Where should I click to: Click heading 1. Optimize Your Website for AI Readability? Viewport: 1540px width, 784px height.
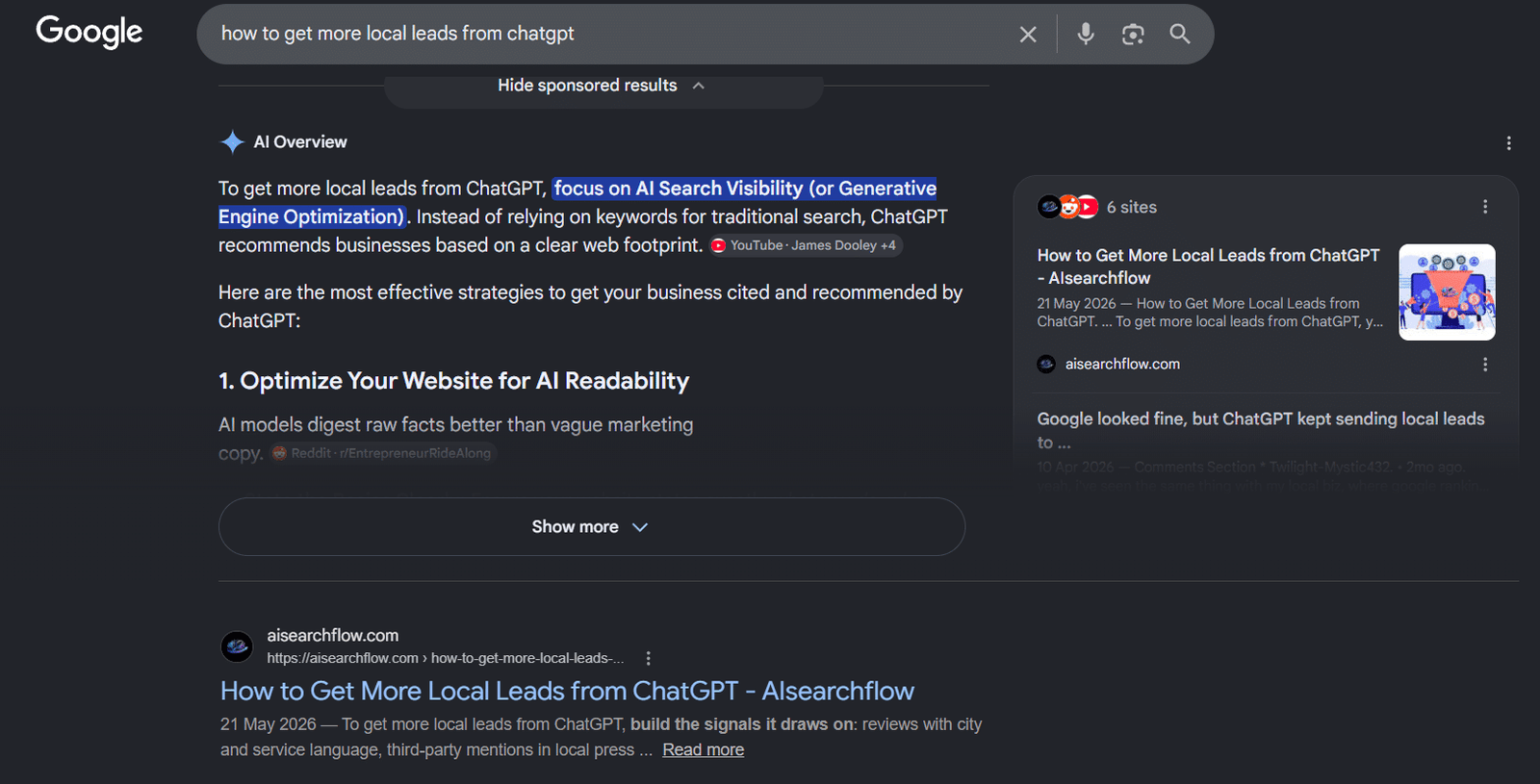(453, 381)
